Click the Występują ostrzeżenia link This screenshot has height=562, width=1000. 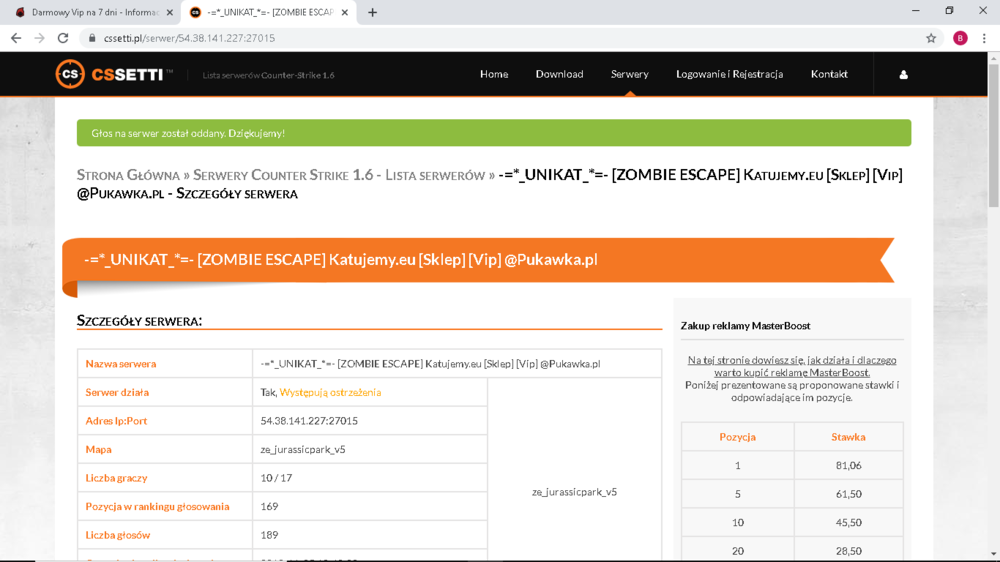click(330, 392)
